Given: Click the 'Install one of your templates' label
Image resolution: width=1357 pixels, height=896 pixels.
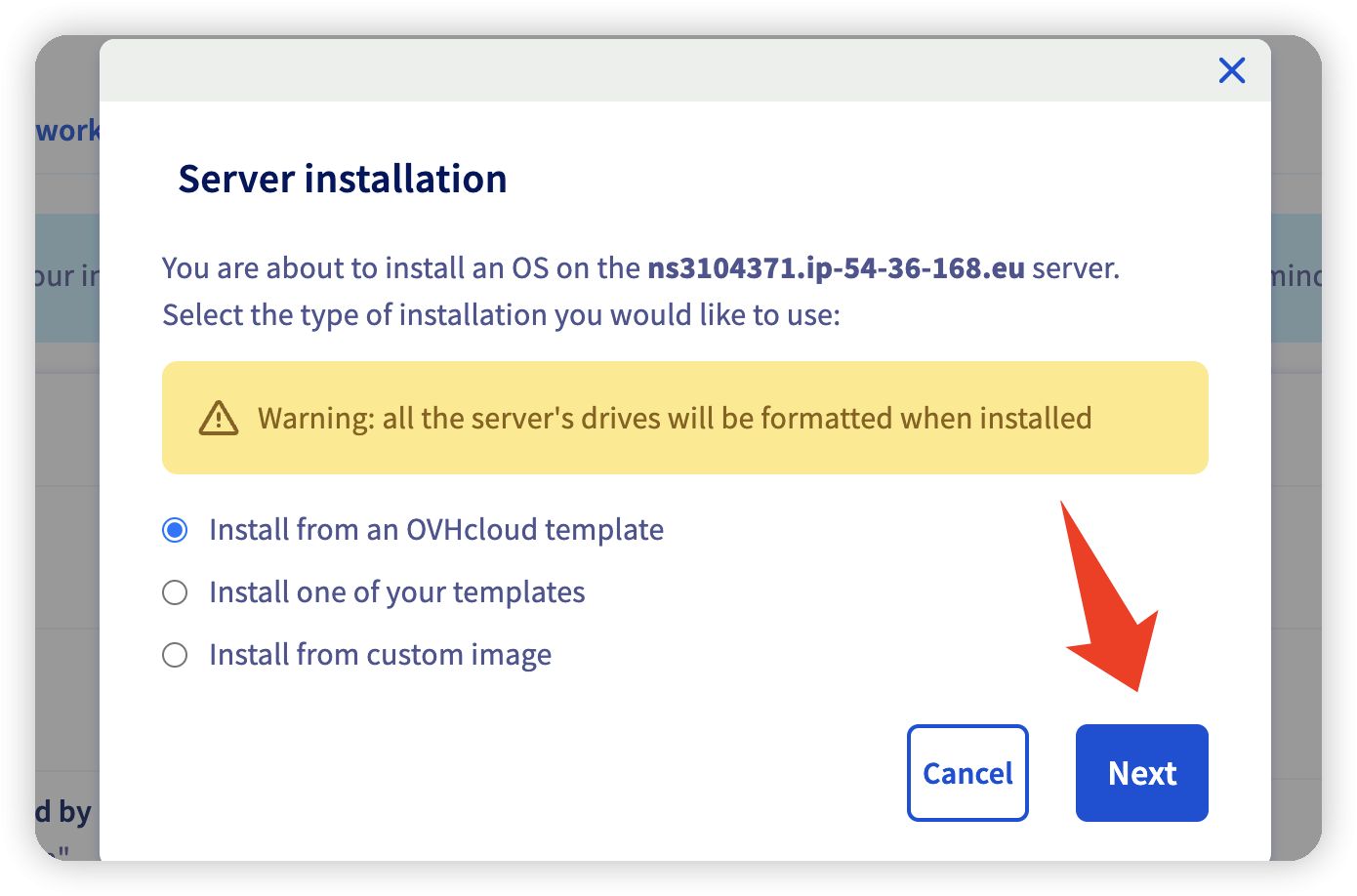Looking at the screenshot, I should tap(396, 592).
